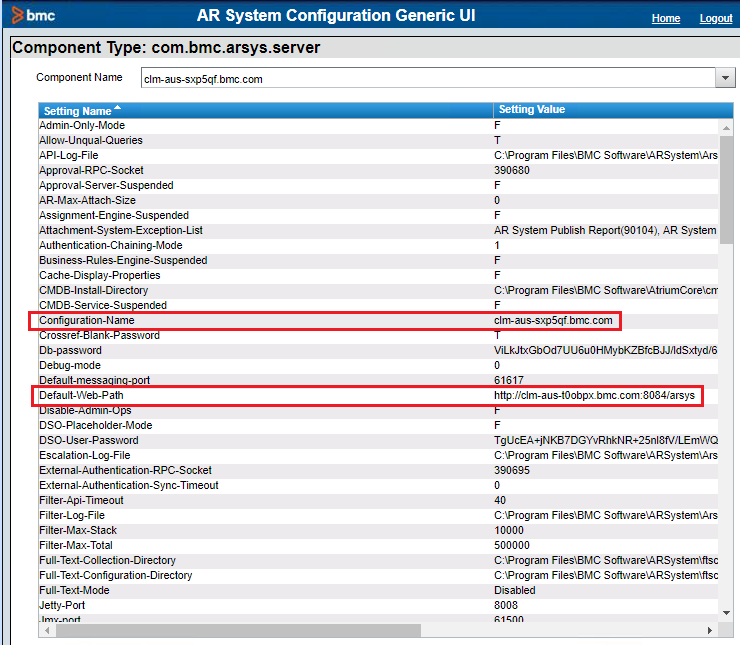The width and height of the screenshot is (740, 645).
Task: Sort by Setting Value column header
Action: click(531, 109)
